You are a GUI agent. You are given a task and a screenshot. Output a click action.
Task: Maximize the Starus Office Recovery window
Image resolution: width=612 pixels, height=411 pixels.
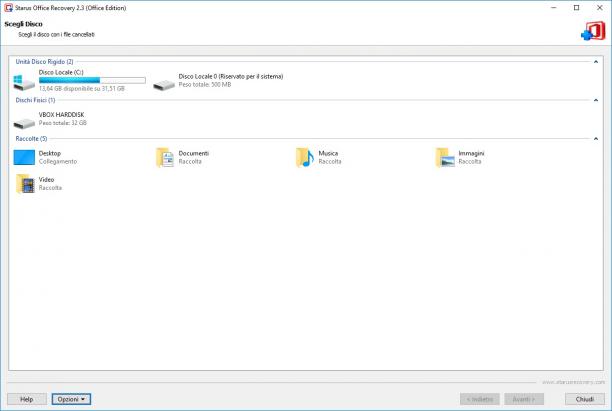click(x=576, y=8)
